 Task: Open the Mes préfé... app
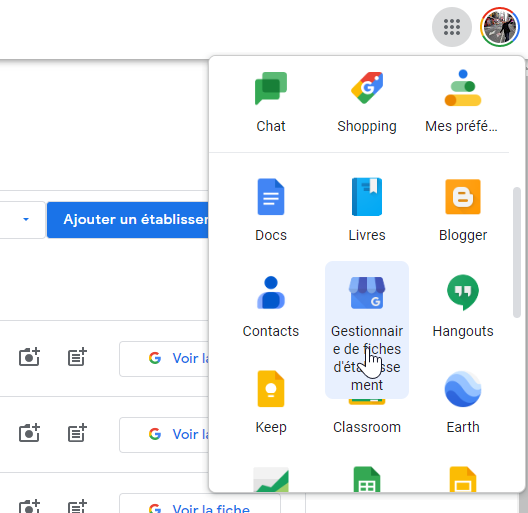tap(462, 102)
